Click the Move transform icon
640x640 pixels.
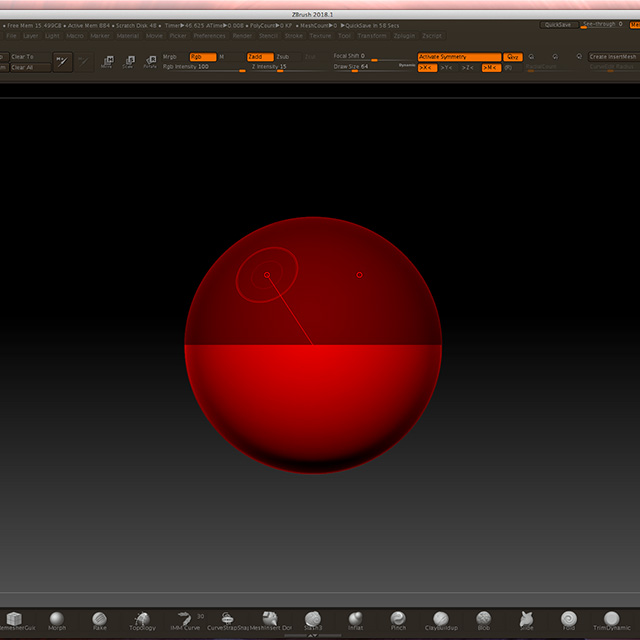coord(107,62)
